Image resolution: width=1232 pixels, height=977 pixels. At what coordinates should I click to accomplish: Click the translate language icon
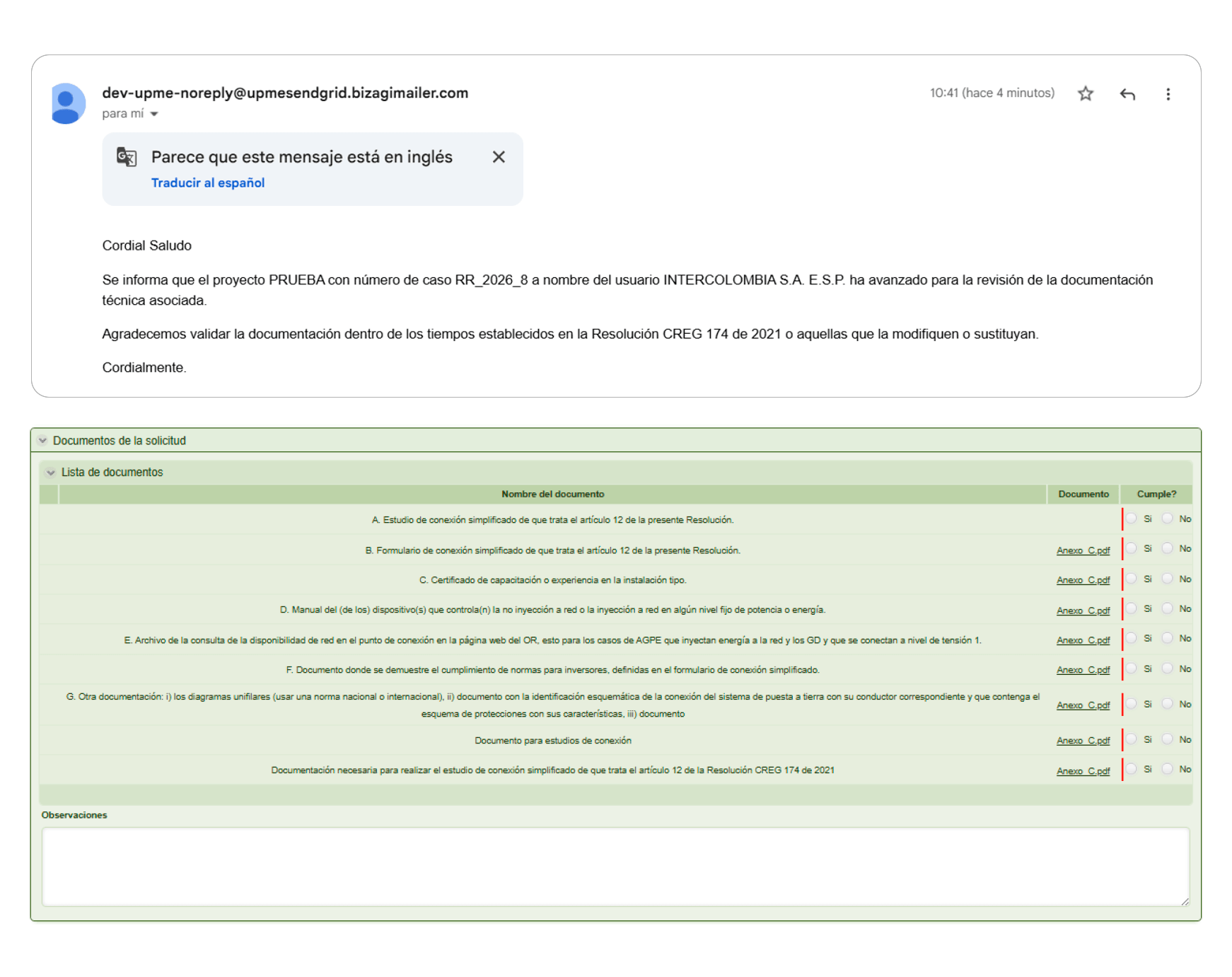[x=127, y=157]
